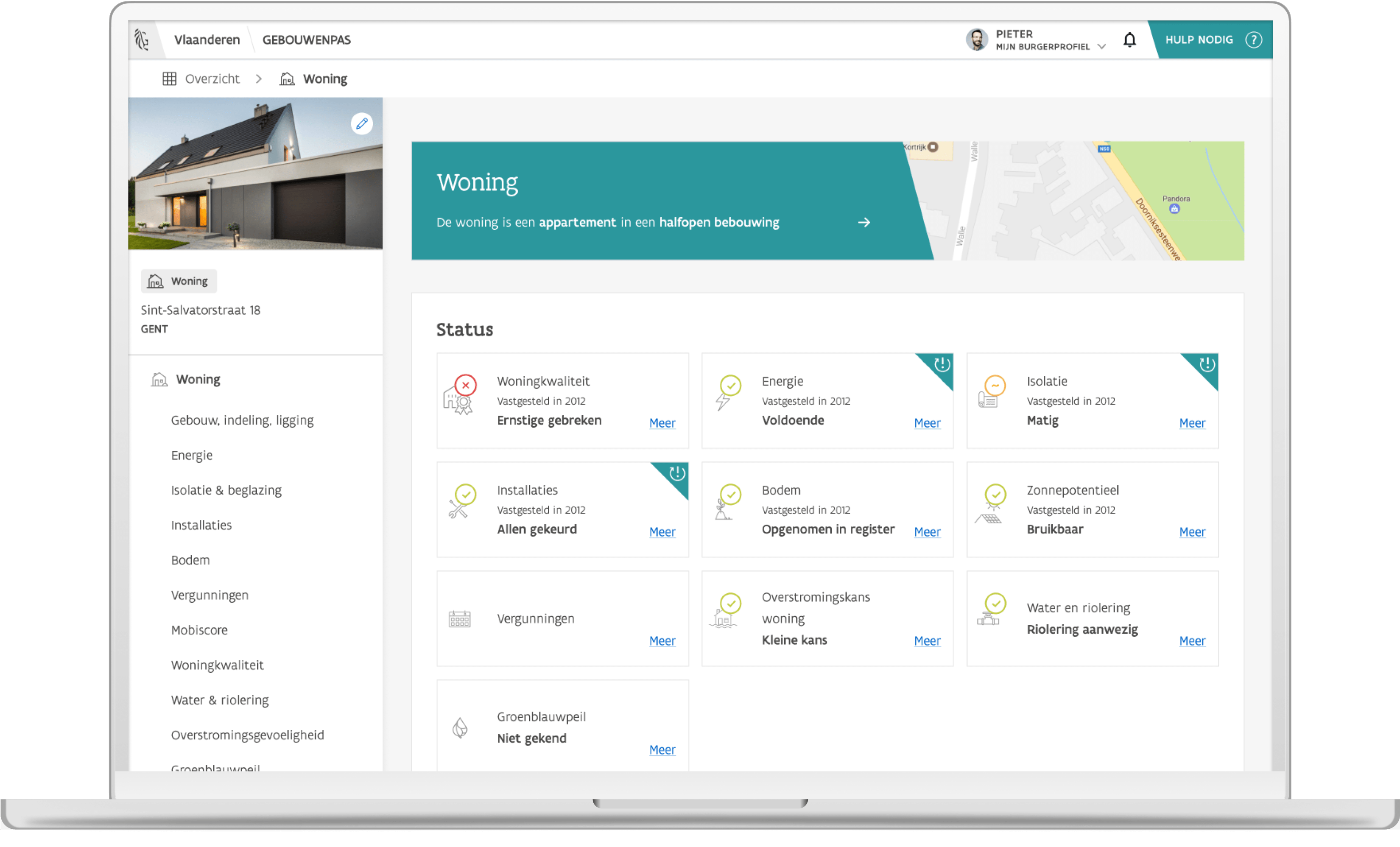Screen dimensions: 1400x847
Task: Click alert badge on Installaties card
Action: [x=677, y=473]
